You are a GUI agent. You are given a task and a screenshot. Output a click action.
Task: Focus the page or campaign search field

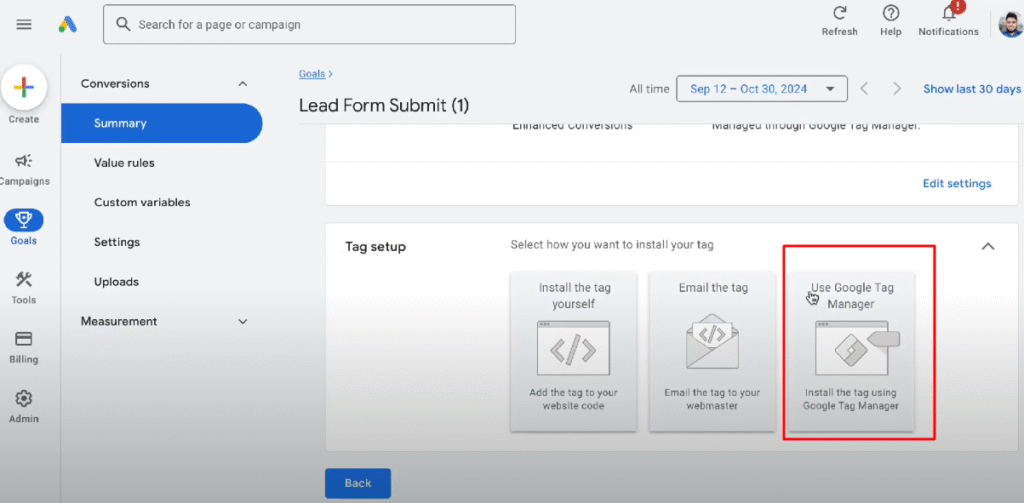[x=309, y=25]
